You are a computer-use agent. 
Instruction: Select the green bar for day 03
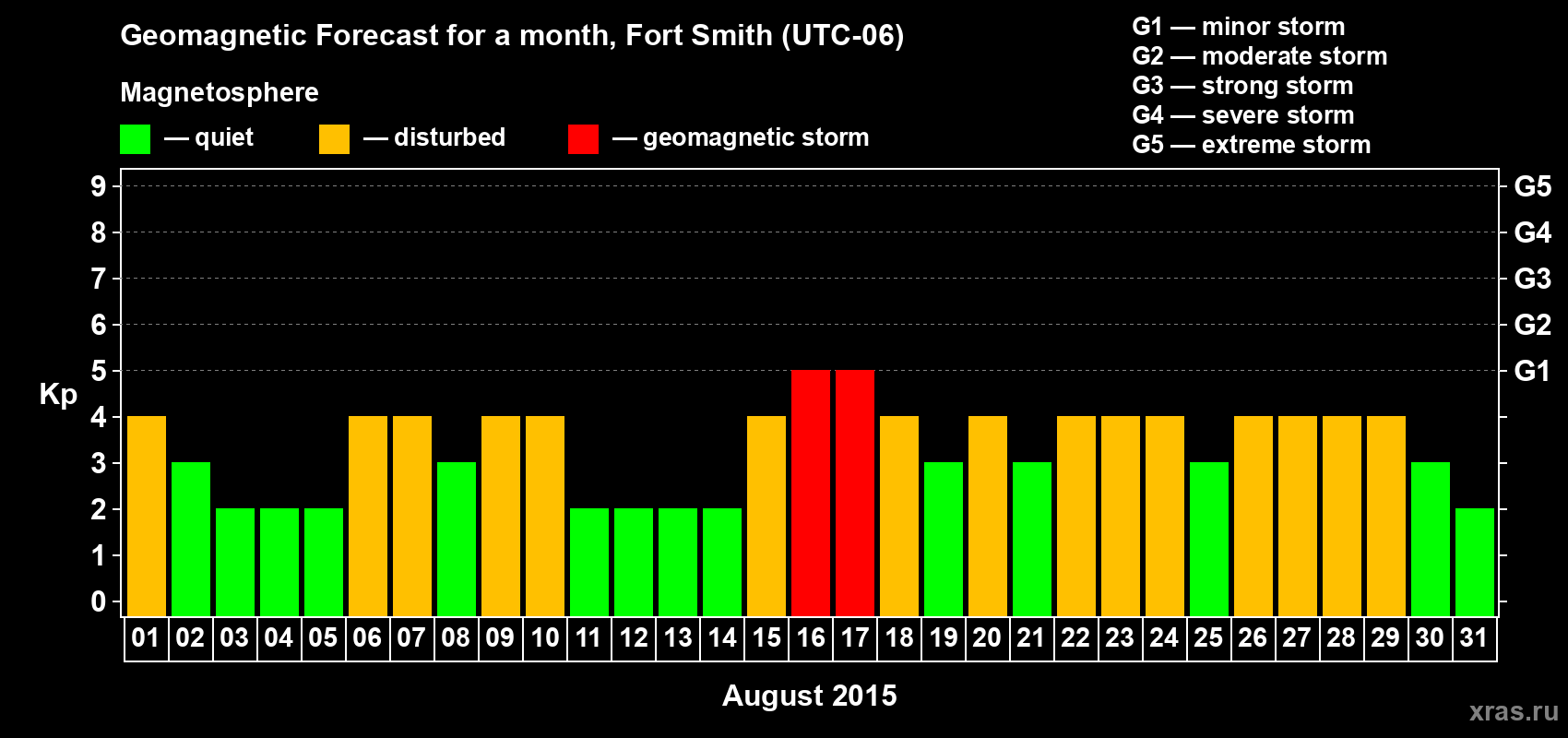click(235, 563)
